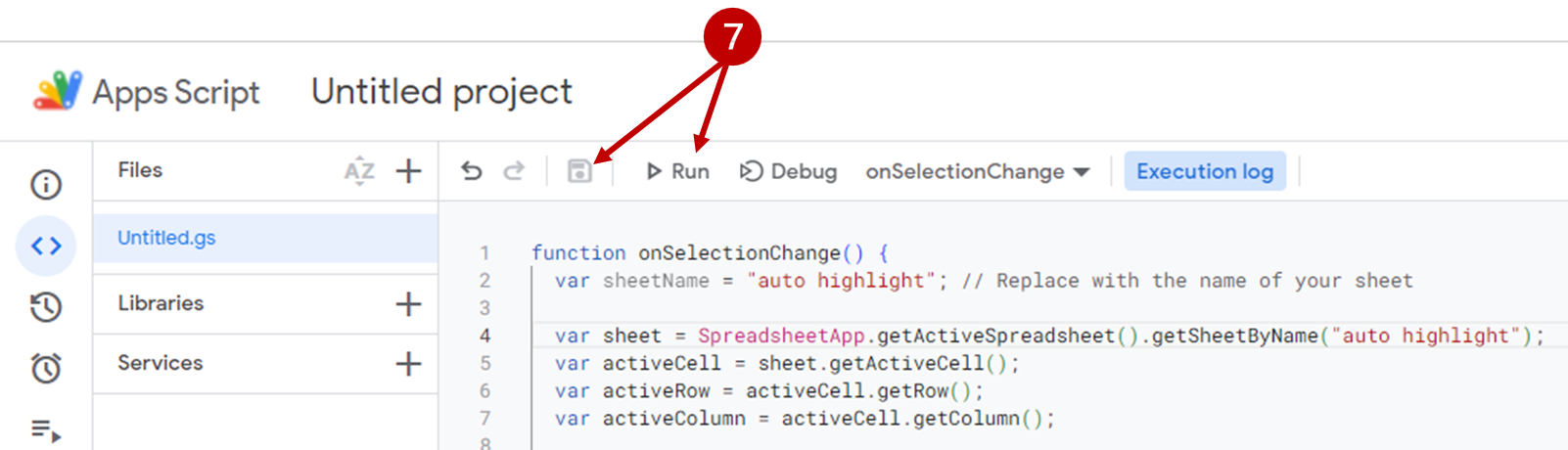Add a service with plus icon
Viewport: 1568px width, 450px height.
408,364
